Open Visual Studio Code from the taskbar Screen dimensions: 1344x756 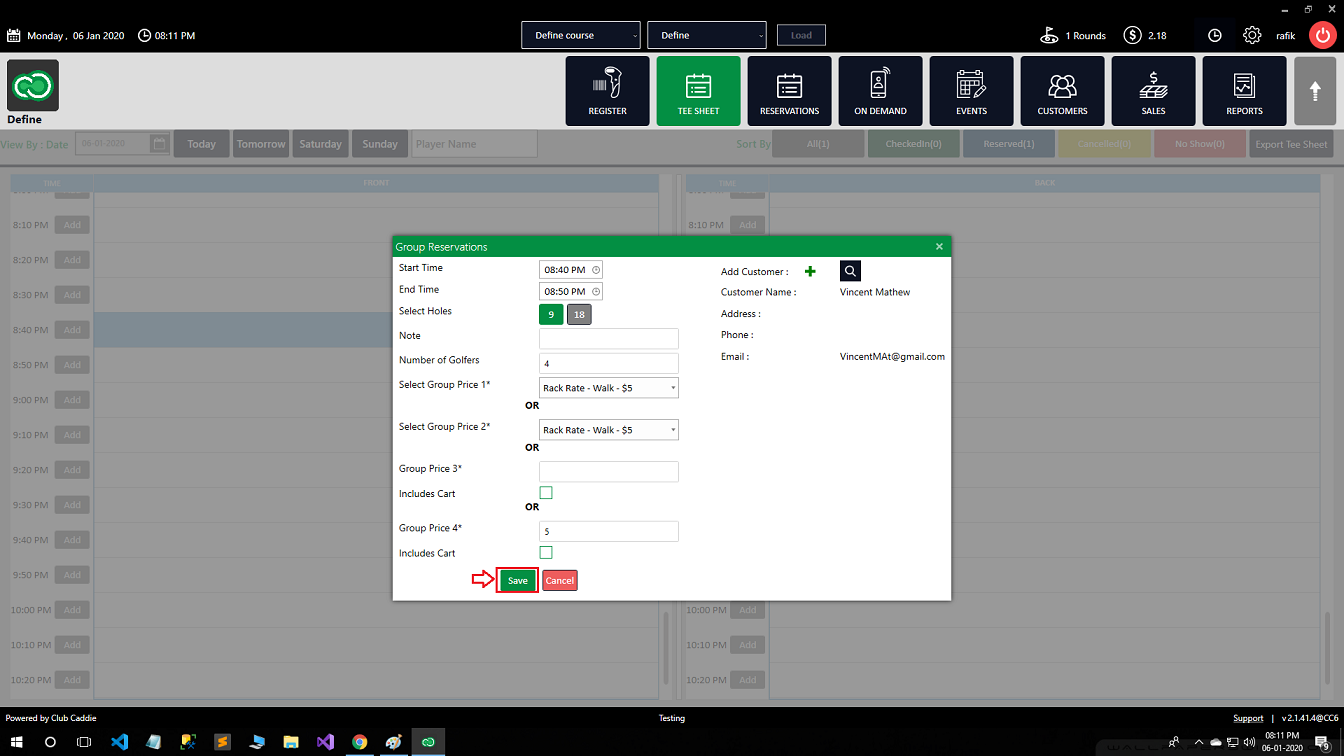[120, 742]
